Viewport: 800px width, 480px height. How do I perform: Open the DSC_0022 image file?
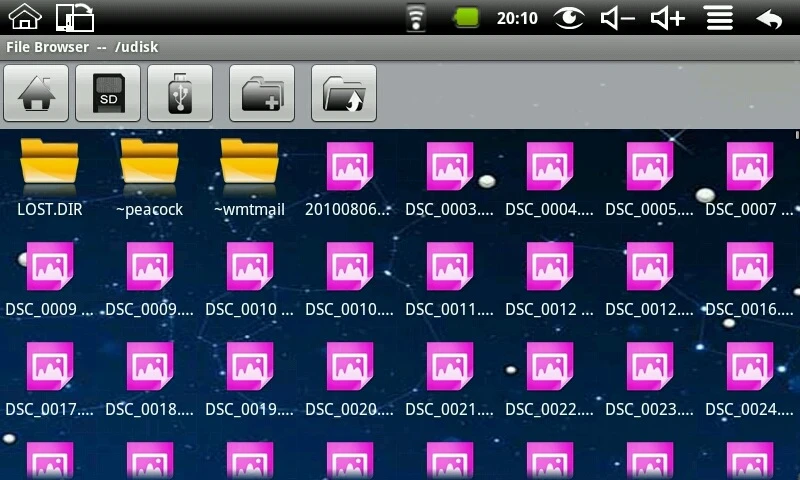[x=549, y=380]
